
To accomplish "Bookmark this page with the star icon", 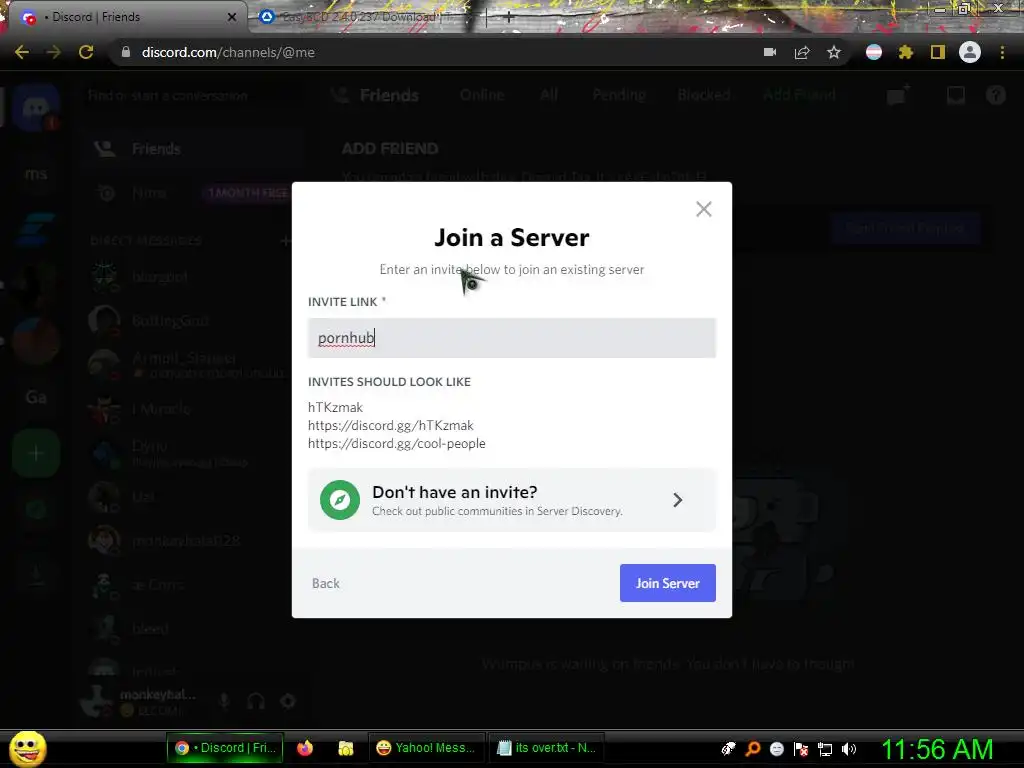I will click(x=834, y=52).
